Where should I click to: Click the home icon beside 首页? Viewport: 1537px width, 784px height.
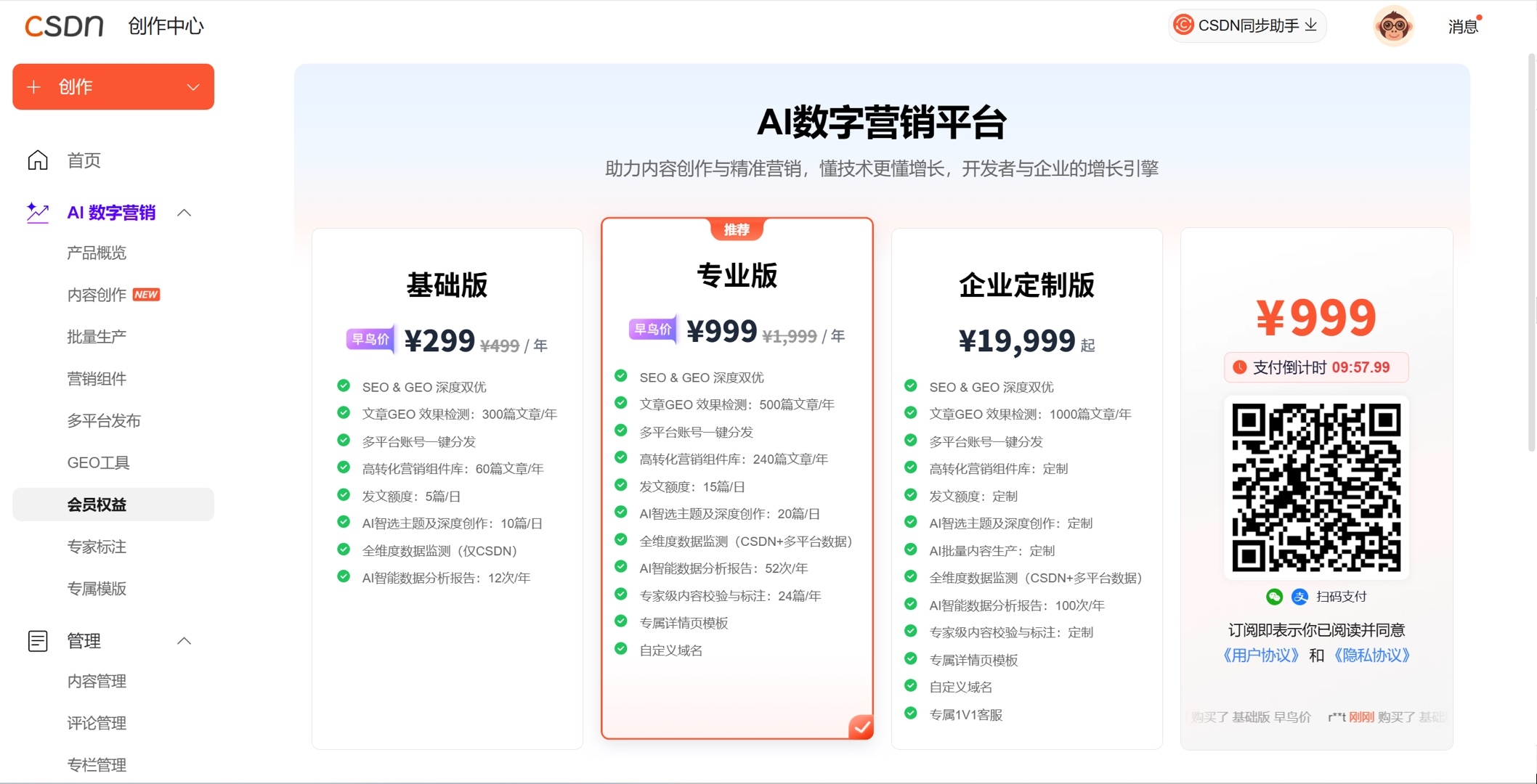tap(38, 160)
